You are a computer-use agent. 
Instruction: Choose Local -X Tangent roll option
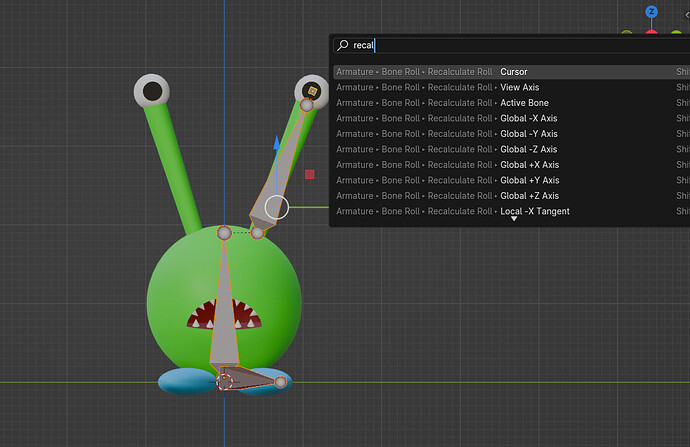point(511,211)
